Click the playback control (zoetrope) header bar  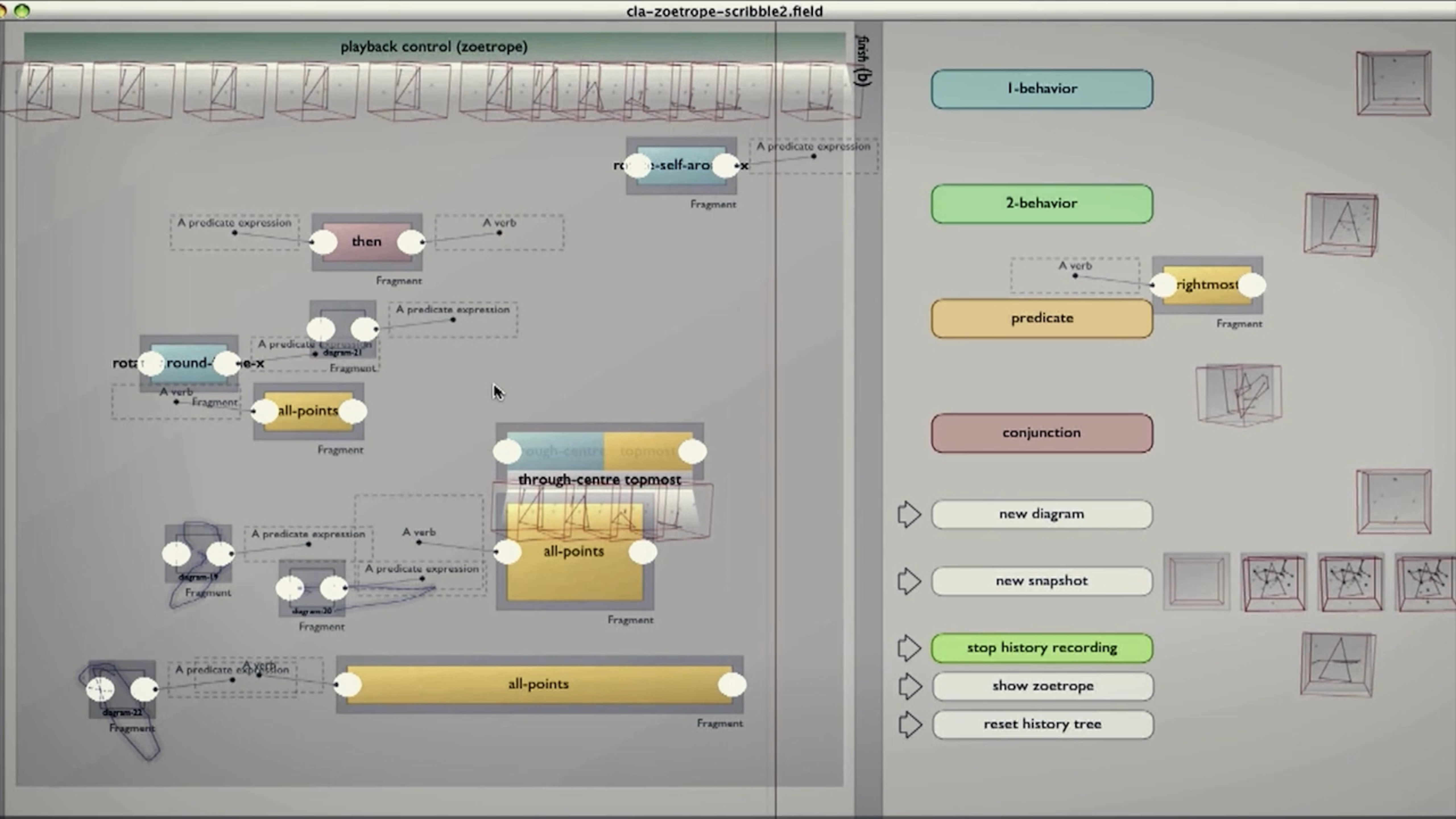tap(433, 46)
